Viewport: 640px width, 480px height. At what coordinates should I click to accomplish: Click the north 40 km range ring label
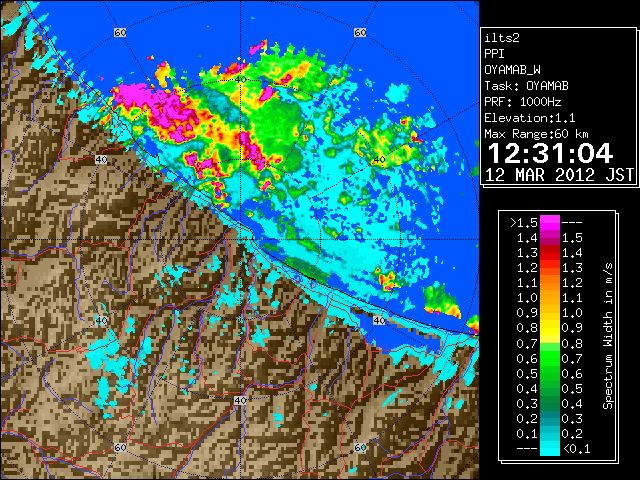[241, 79]
